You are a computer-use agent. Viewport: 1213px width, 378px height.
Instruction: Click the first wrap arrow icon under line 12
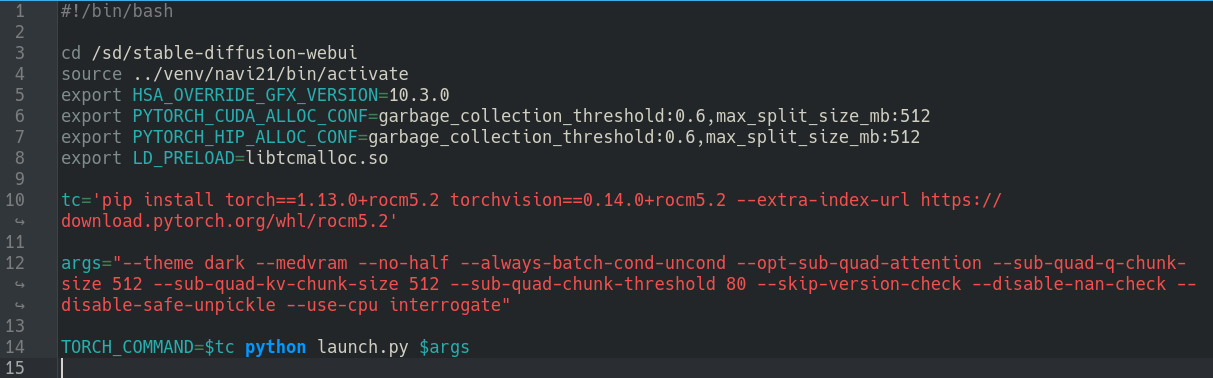click(19, 285)
